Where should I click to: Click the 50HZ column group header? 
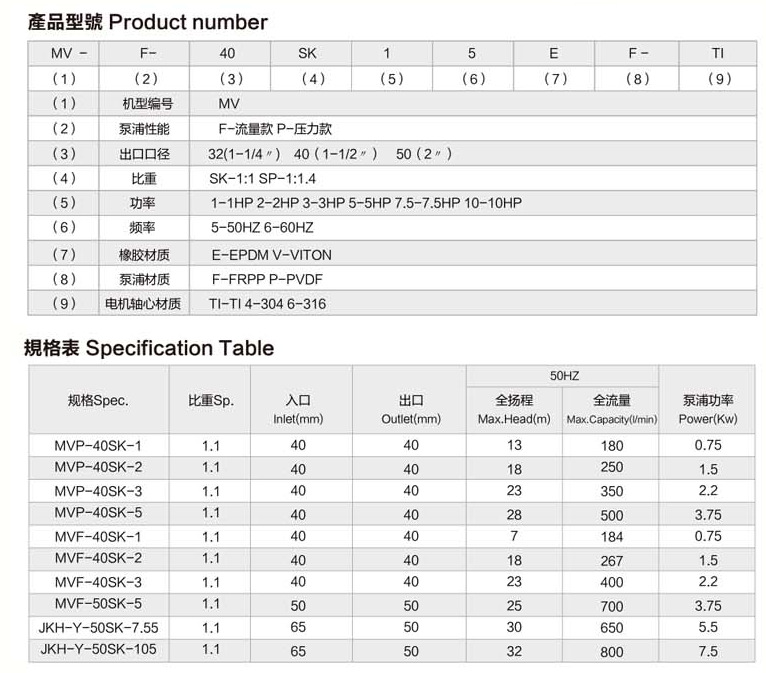click(564, 376)
